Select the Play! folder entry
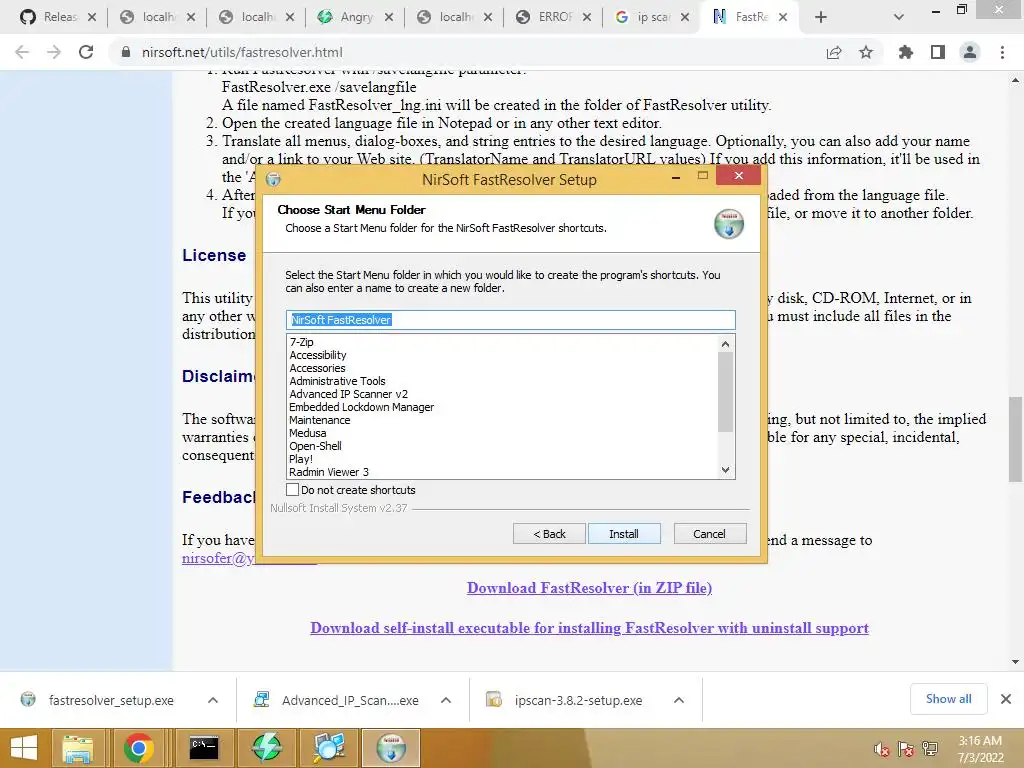This screenshot has height=768, width=1024. pos(301,459)
